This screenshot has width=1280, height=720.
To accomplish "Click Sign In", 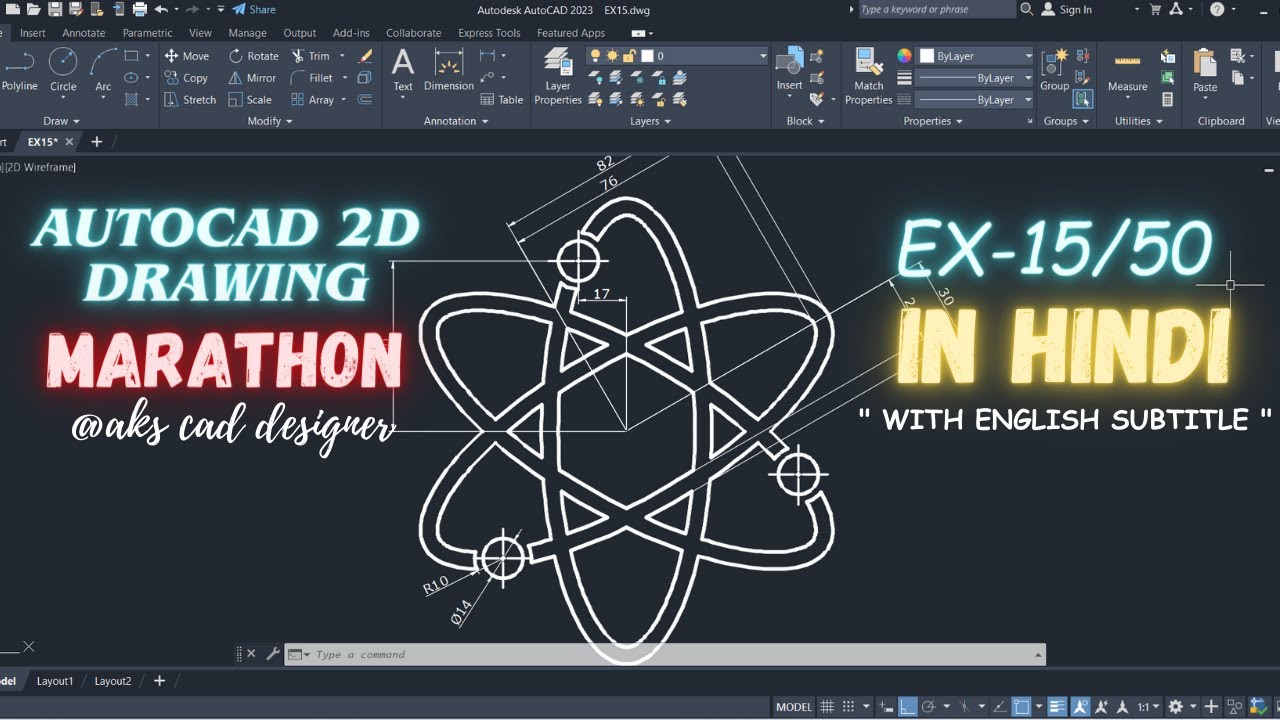I will pos(1067,9).
